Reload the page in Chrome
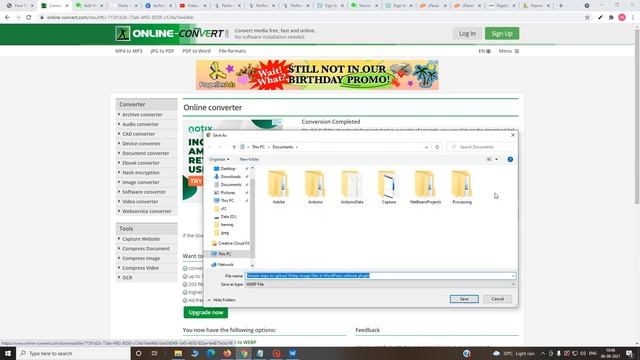 pos(29,18)
